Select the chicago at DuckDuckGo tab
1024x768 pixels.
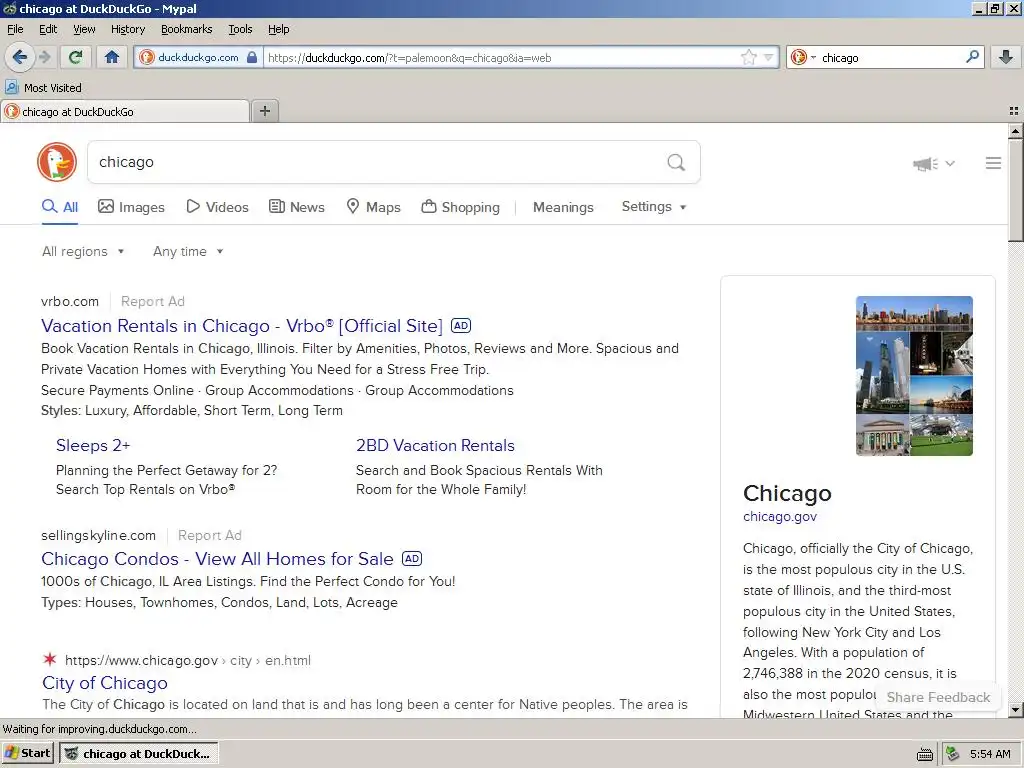pos(124,112)
